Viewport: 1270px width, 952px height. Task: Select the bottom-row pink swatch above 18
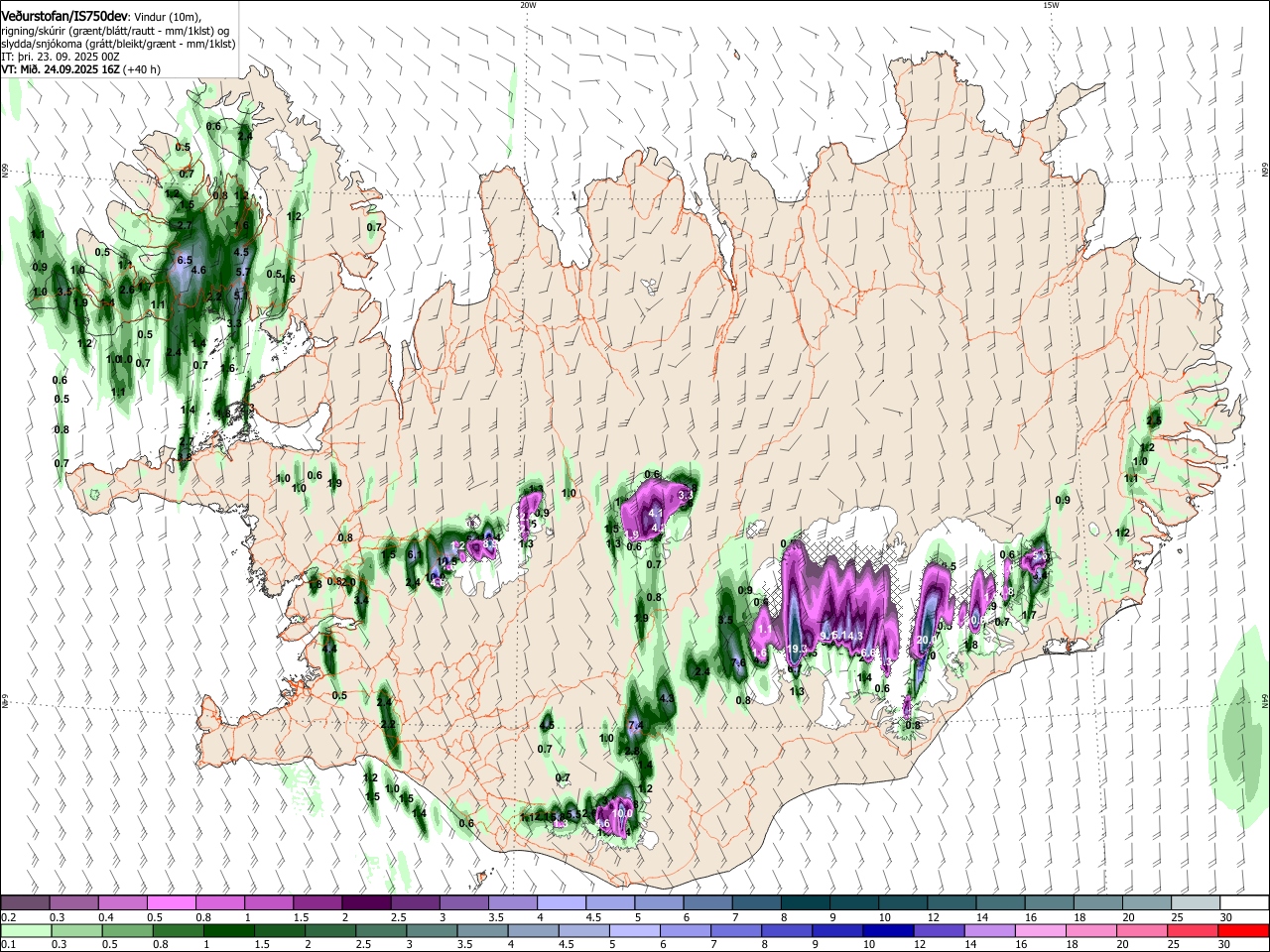click(1091, 930)
